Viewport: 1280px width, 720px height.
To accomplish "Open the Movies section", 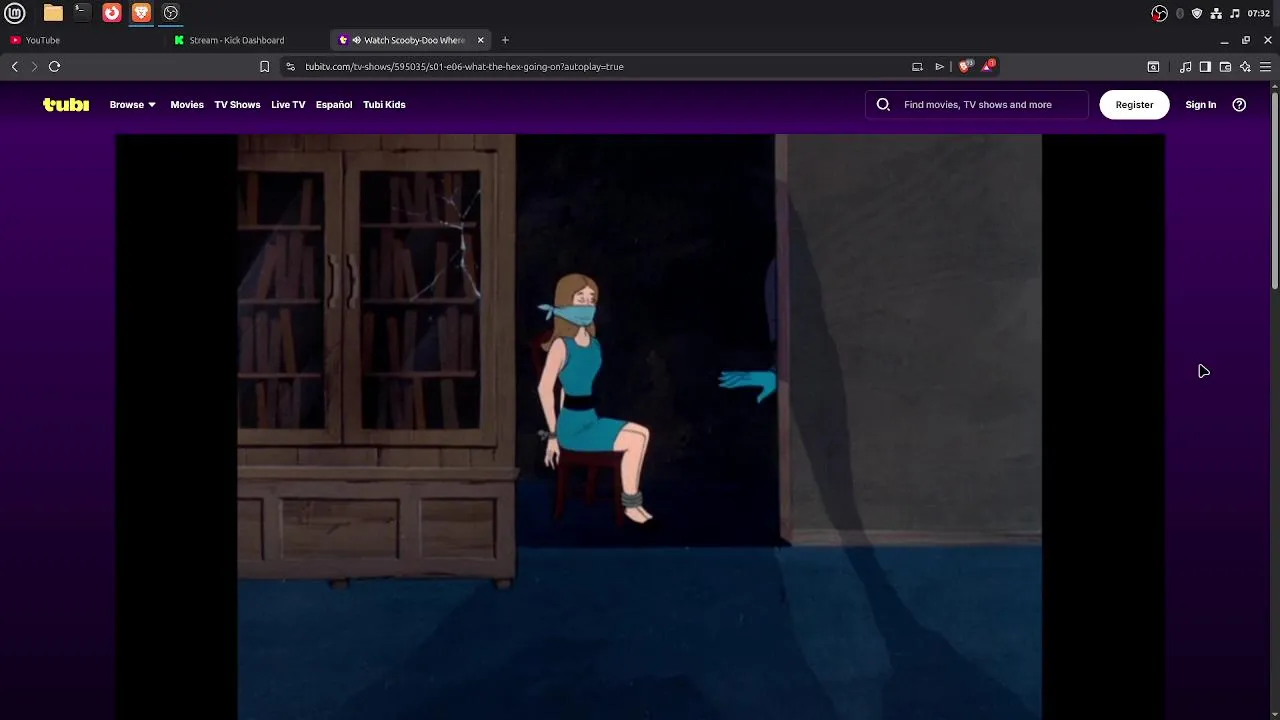I will tap(187, 104).
